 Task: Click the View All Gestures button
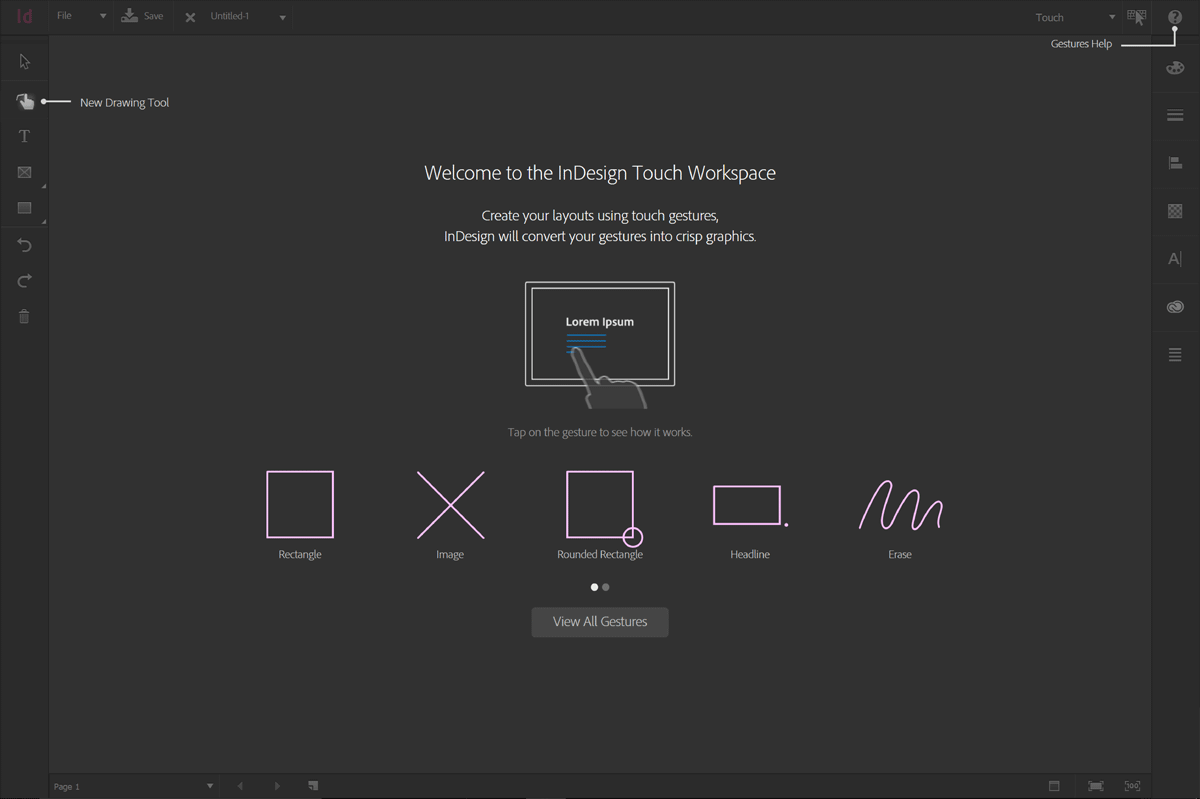[x=600, y=622]
